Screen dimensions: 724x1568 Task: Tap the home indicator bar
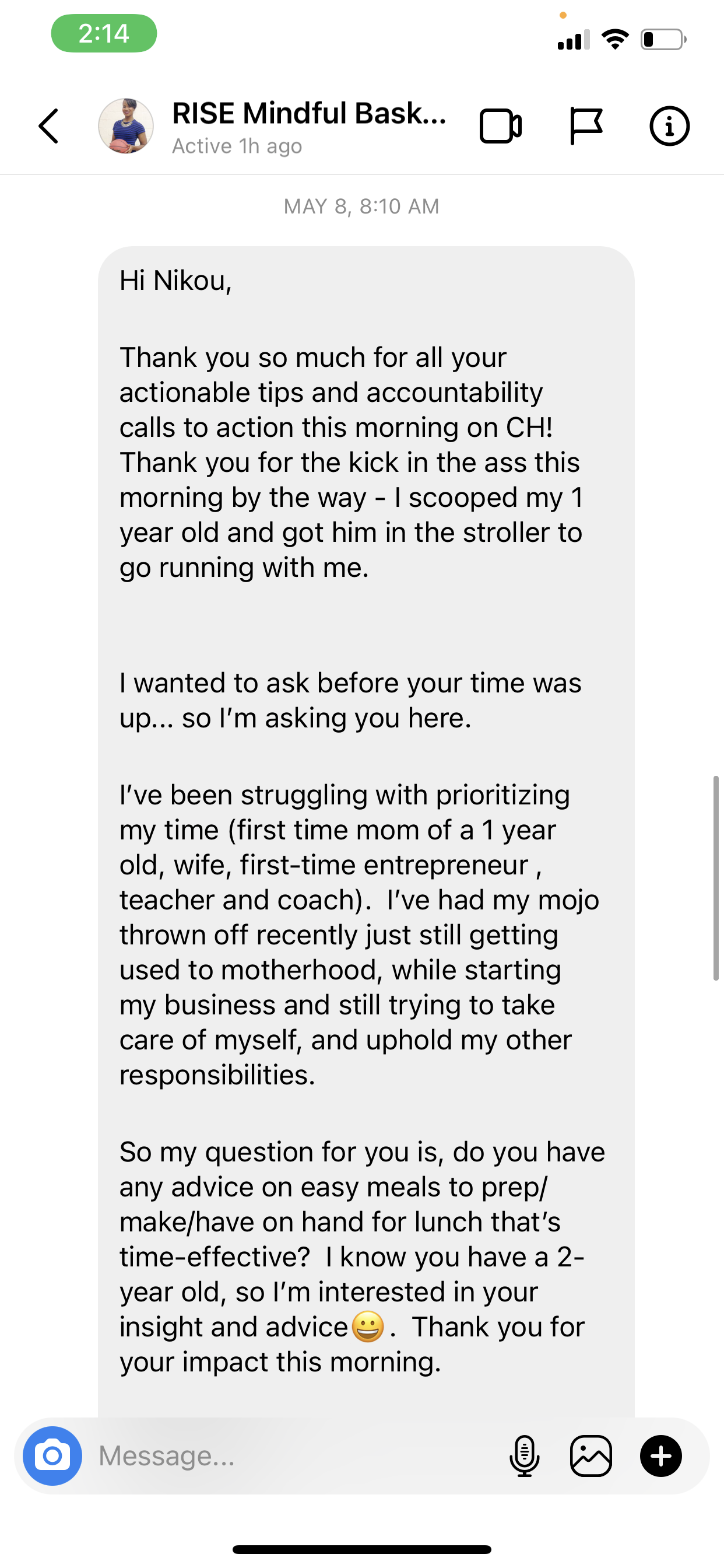(362, 1549)
